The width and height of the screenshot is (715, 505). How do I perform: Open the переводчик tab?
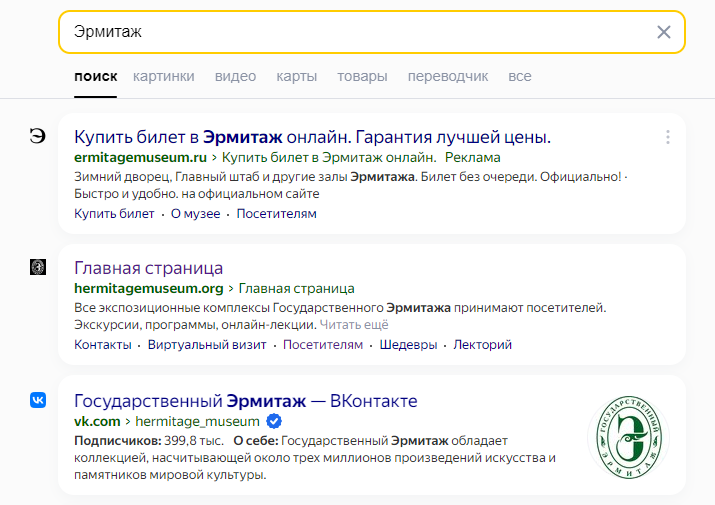[x=448, y=76]
